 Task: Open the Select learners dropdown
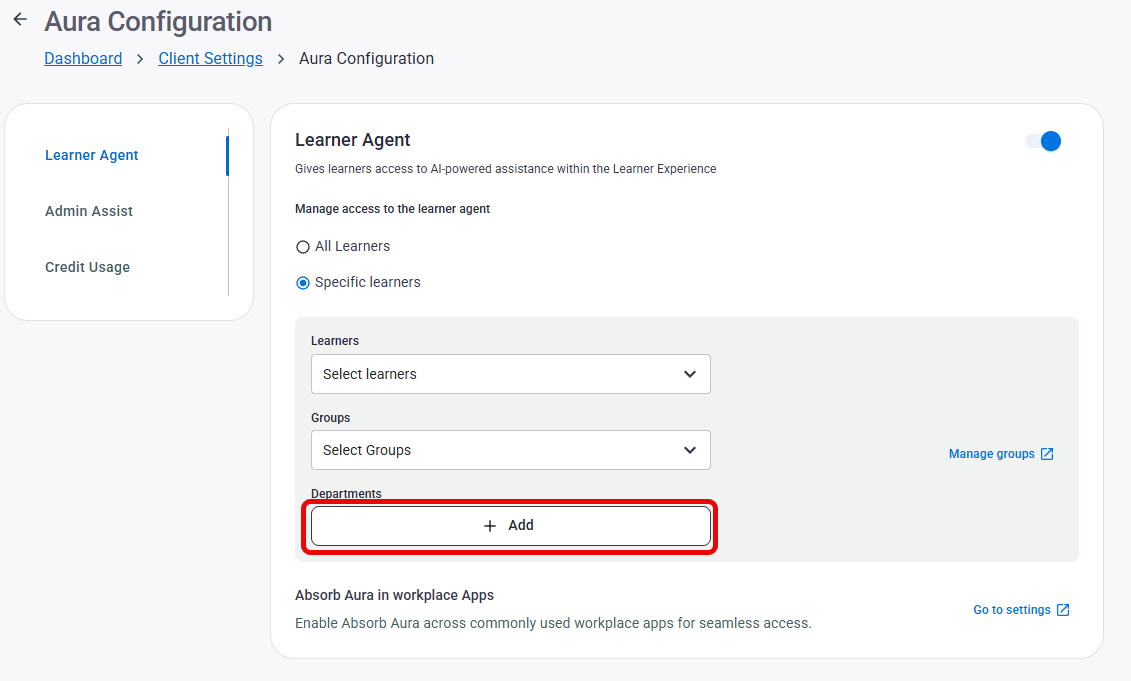511,374
